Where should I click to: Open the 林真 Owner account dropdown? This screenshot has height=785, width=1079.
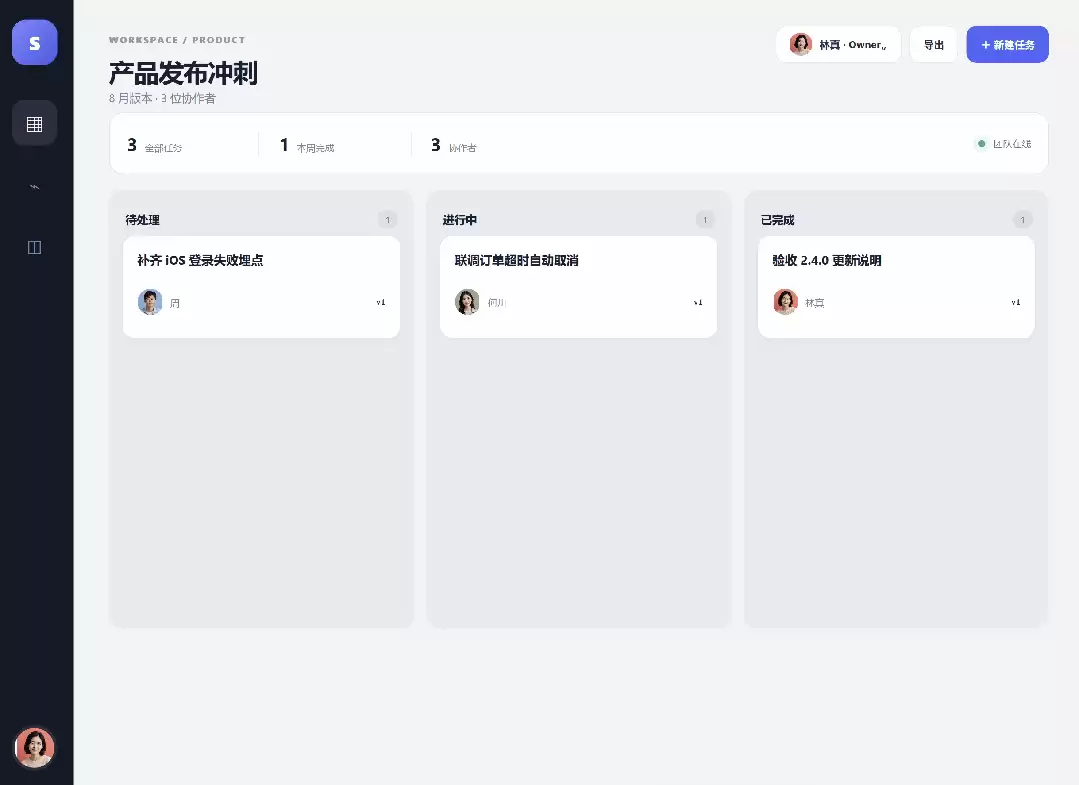[x=838, y=45]
